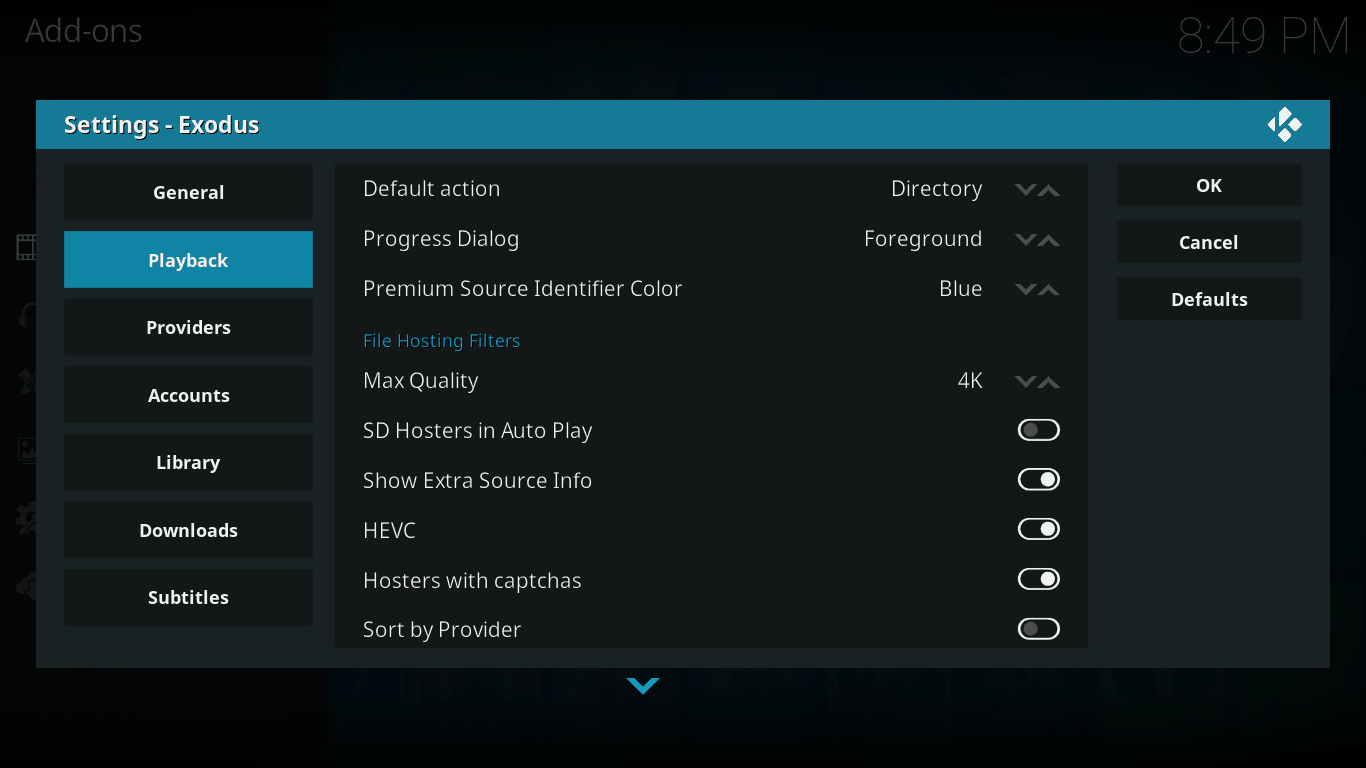Click the Settings - Exodus dialog title
Viewport: 1366px width, 768px height.
161,125
